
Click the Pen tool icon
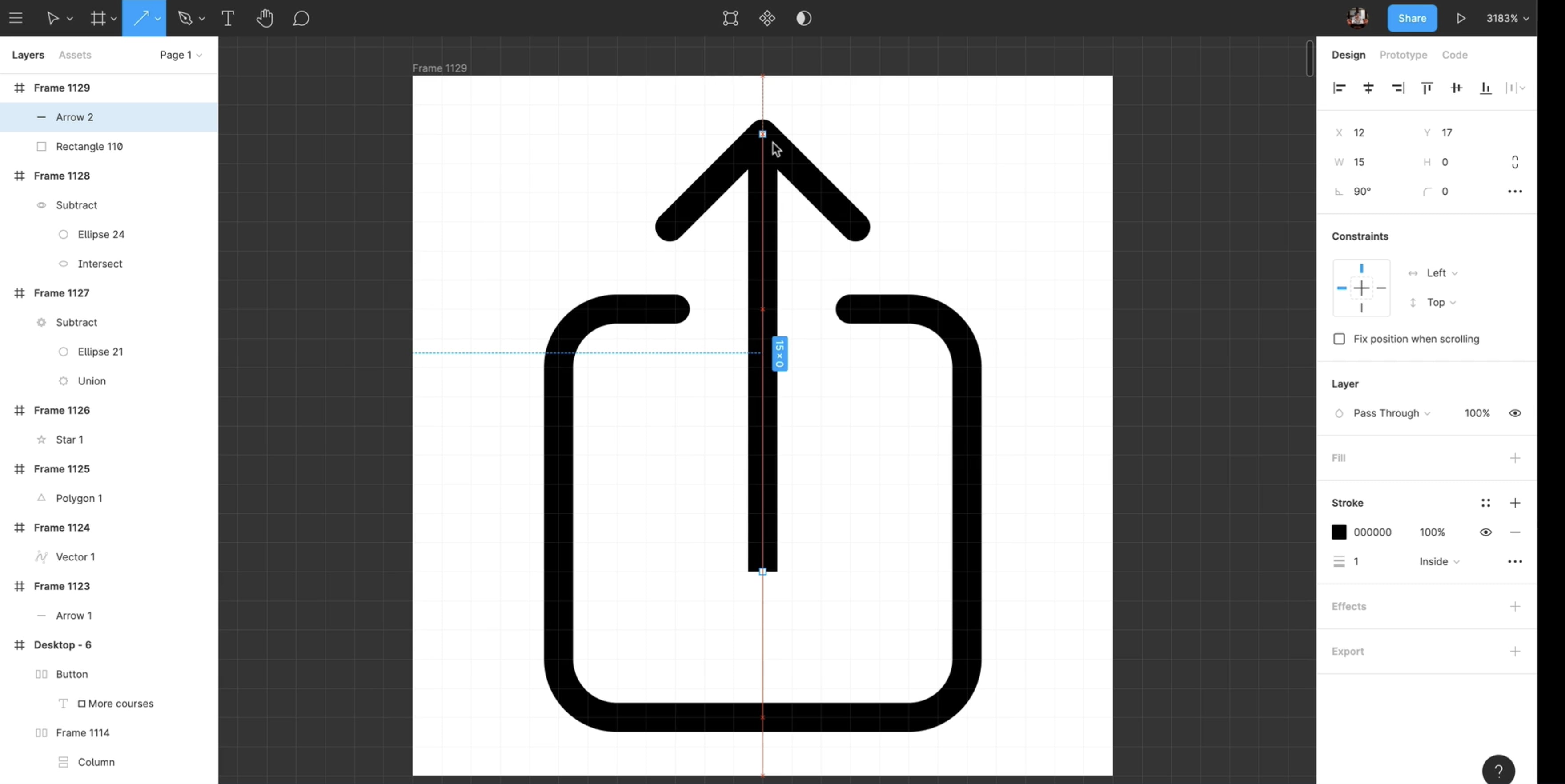pos(185,18)
